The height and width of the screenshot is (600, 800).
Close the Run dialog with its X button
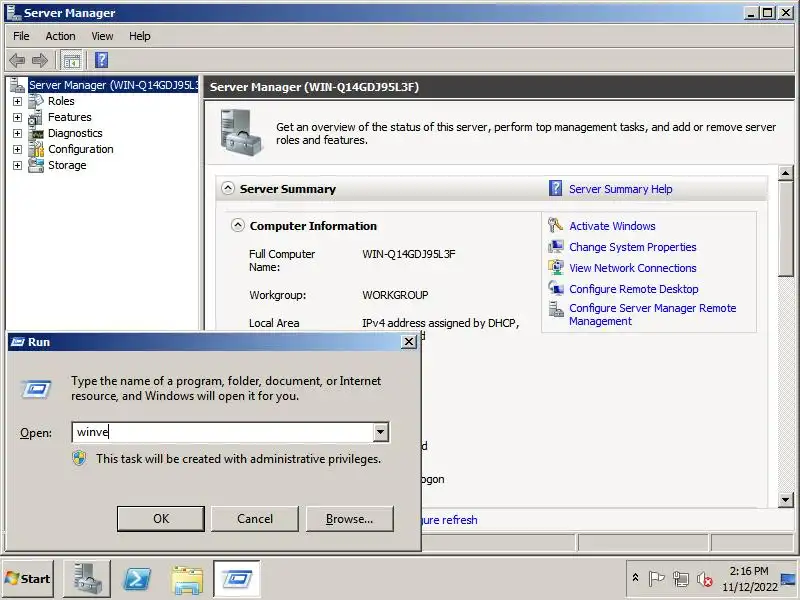click(409, 342)
